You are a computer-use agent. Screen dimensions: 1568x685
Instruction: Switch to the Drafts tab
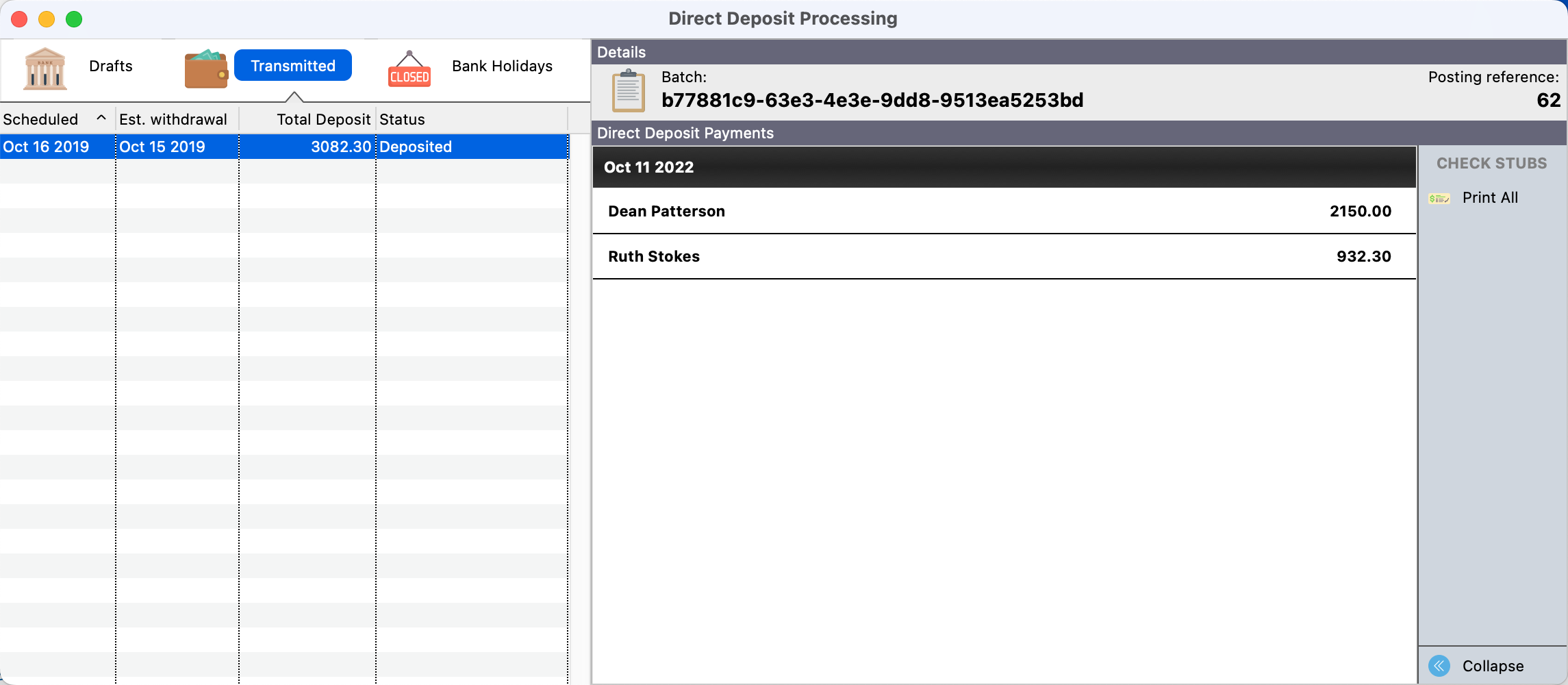pos(110,66)
